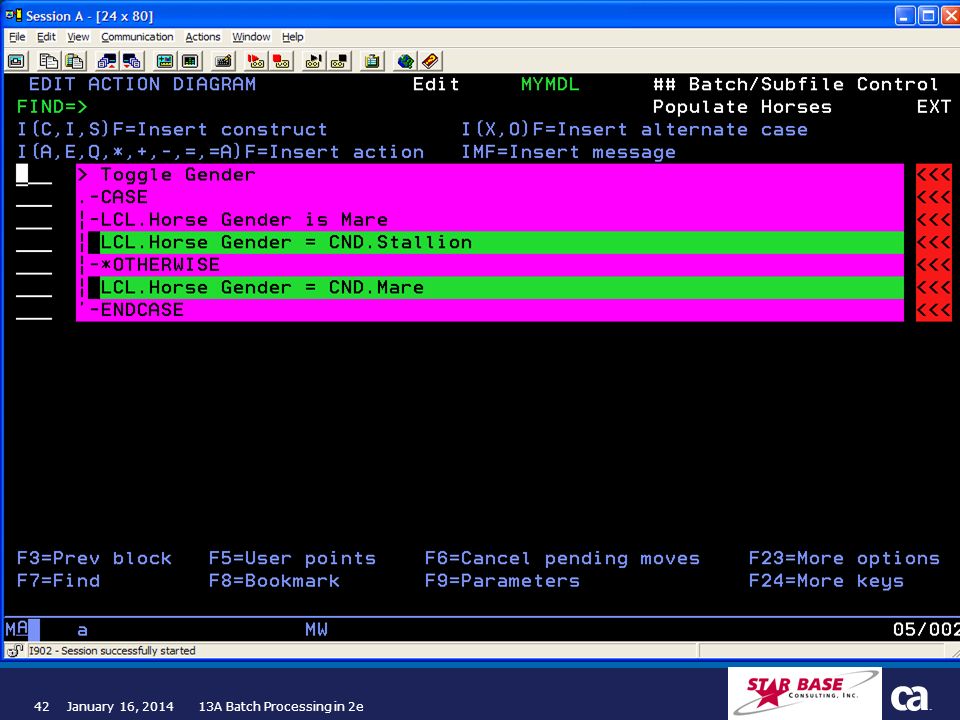Click the 'EXT' indicator text
The height and width of the screenshot is (720, 960).
pos(934,107)
